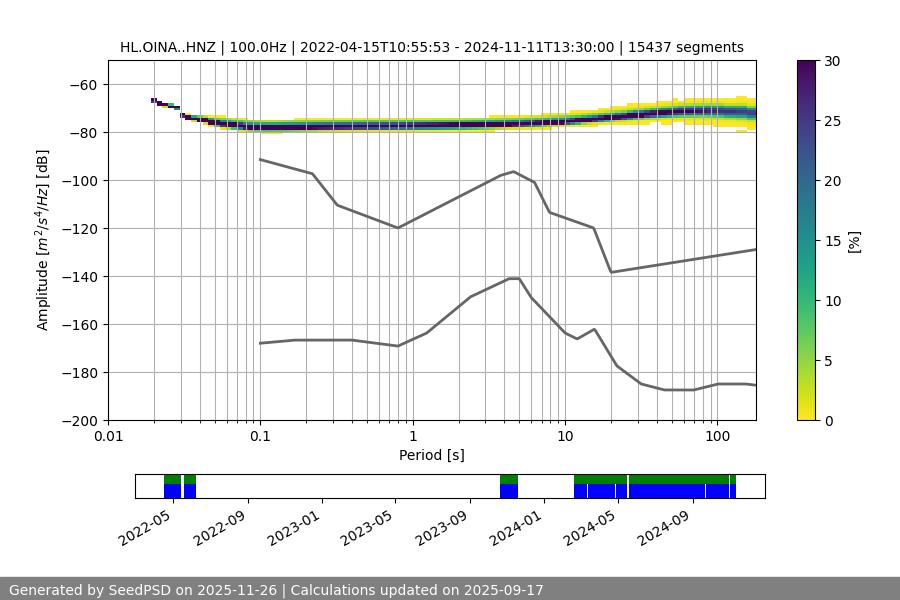Click the yellow bottom end of the colorbar
This screenshot has height=600, width=900.
[807, 416]
